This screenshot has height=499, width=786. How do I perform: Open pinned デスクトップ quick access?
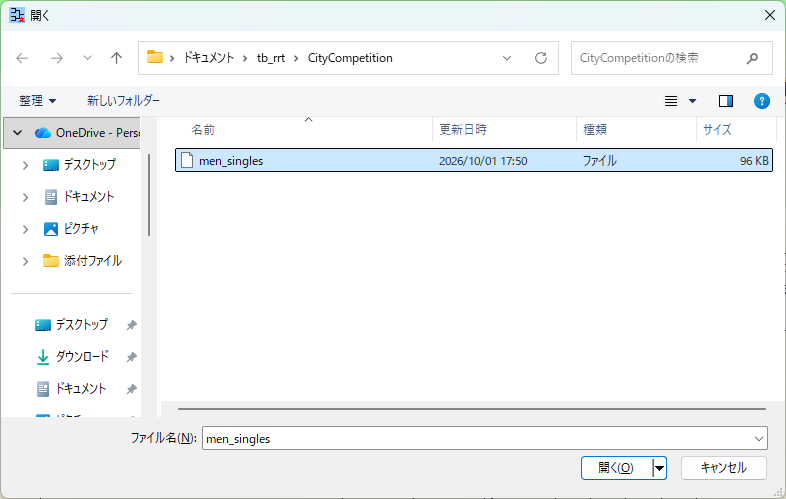tap(71, 324)
